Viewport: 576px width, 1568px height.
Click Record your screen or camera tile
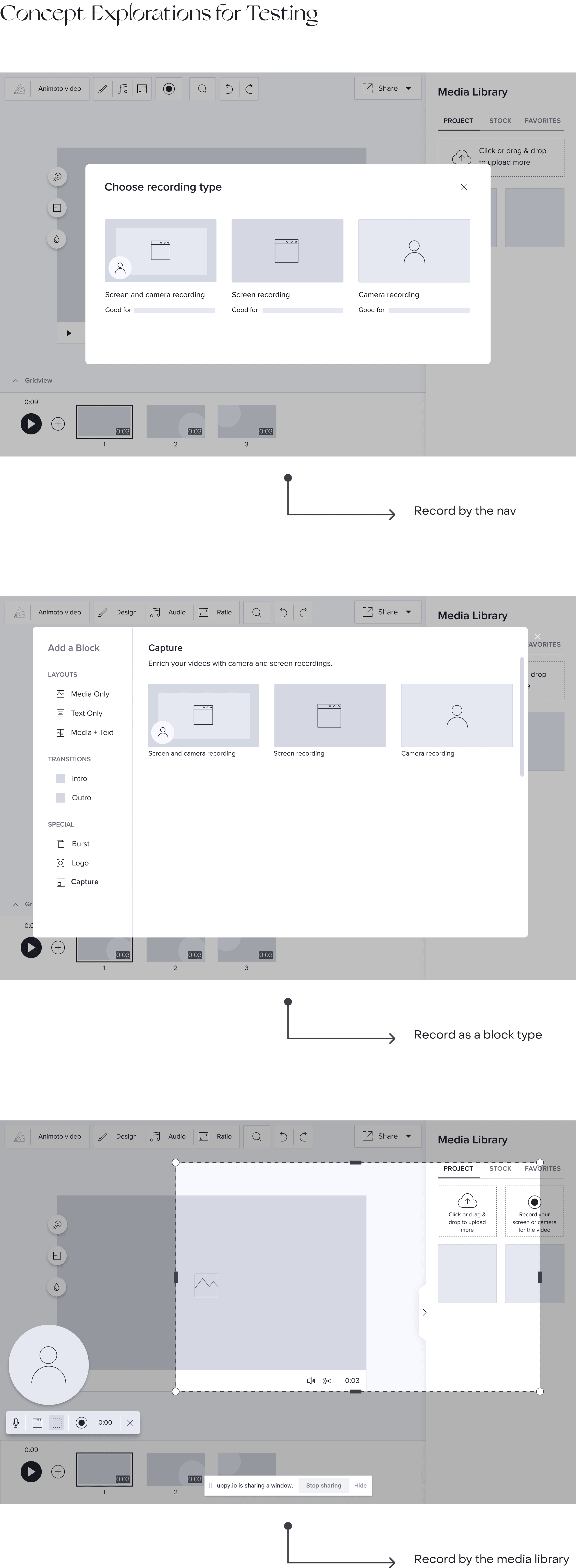tap(534, 1211)
